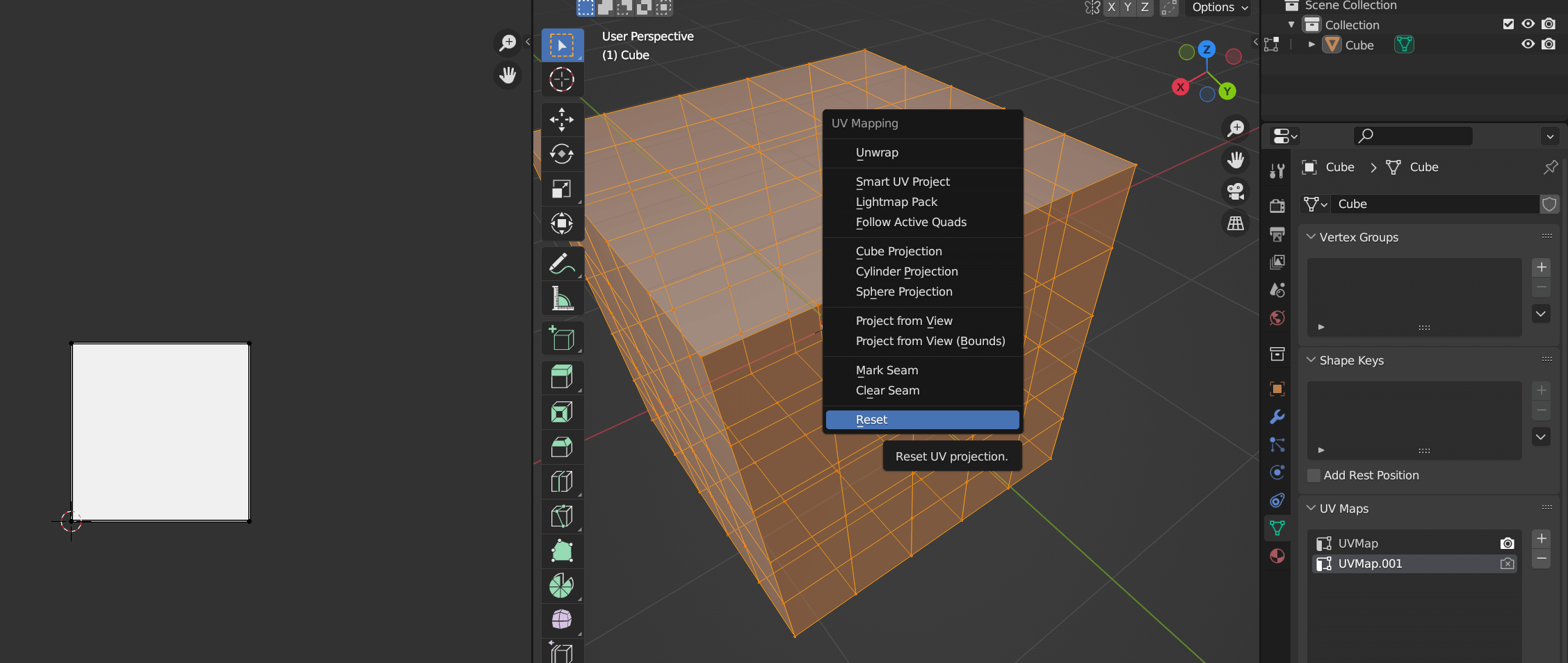This screenshot has height=663, width=1568.
Task: Select the Extrude Region tool
Action: pyautogui.click(x=562, y=378)
